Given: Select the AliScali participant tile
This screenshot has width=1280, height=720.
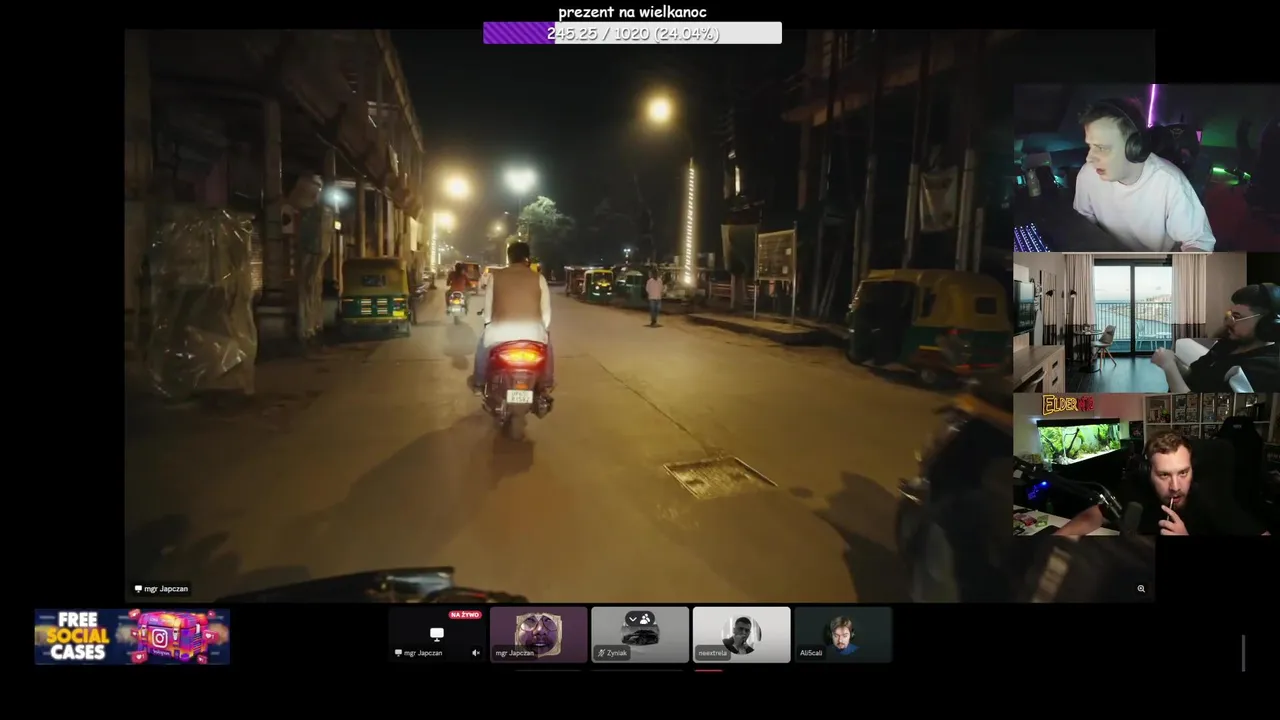Looking at the screenshot, I should (843, 634).
